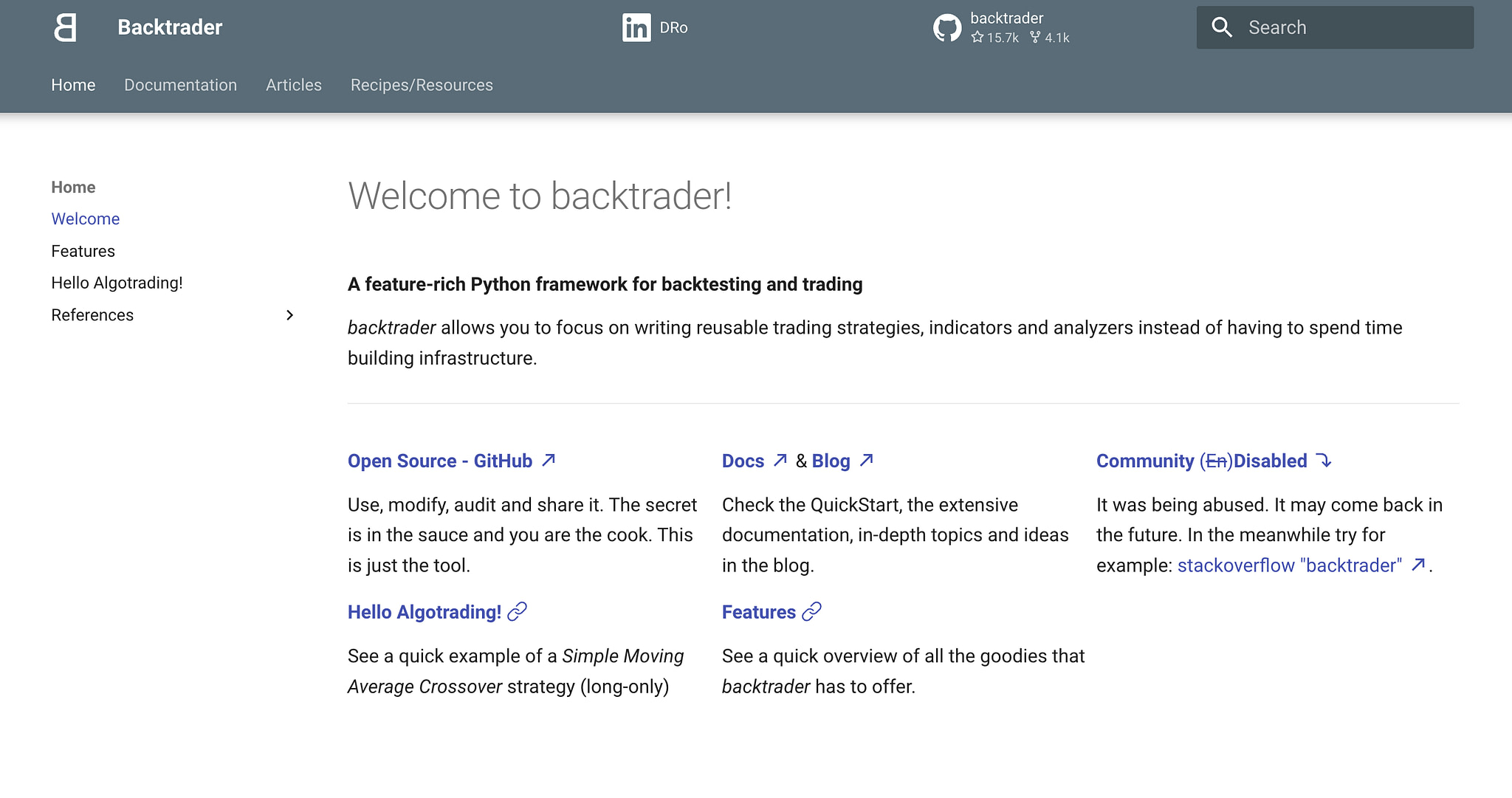Screen dimensions: 1512x798
Task: Click the Backtrader logo icon
Action: tap(65, 27)
